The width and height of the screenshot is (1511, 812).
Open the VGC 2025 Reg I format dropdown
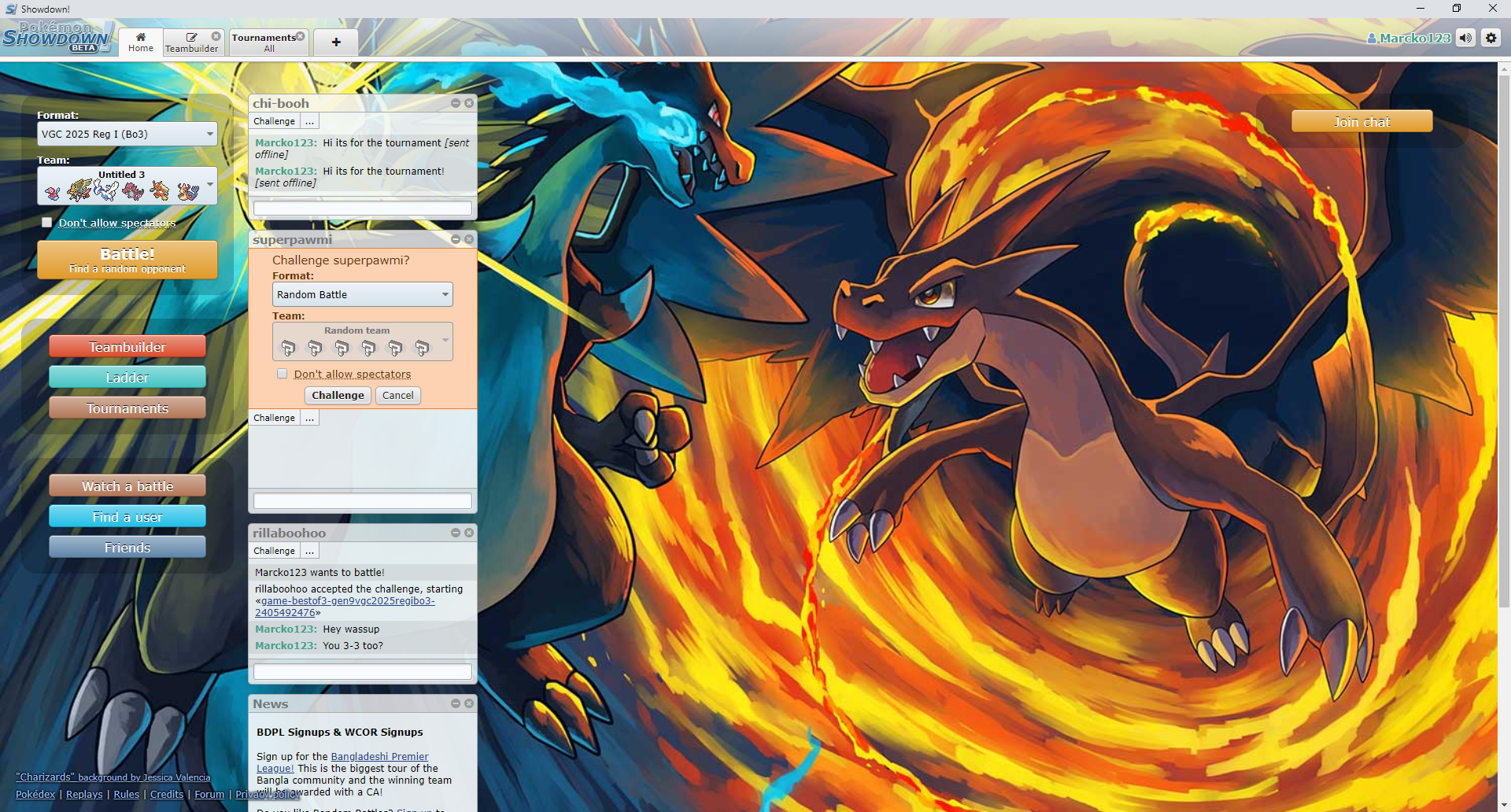[x=127, y=134]
